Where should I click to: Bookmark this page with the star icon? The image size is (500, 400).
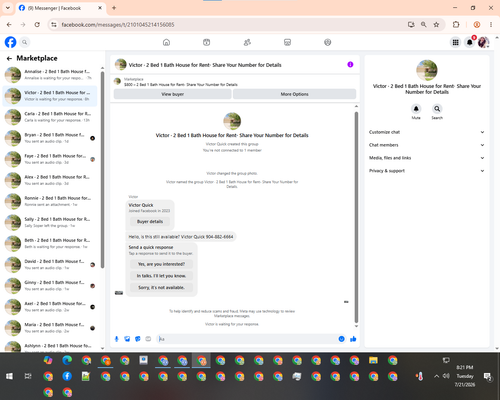click(436, 25)
